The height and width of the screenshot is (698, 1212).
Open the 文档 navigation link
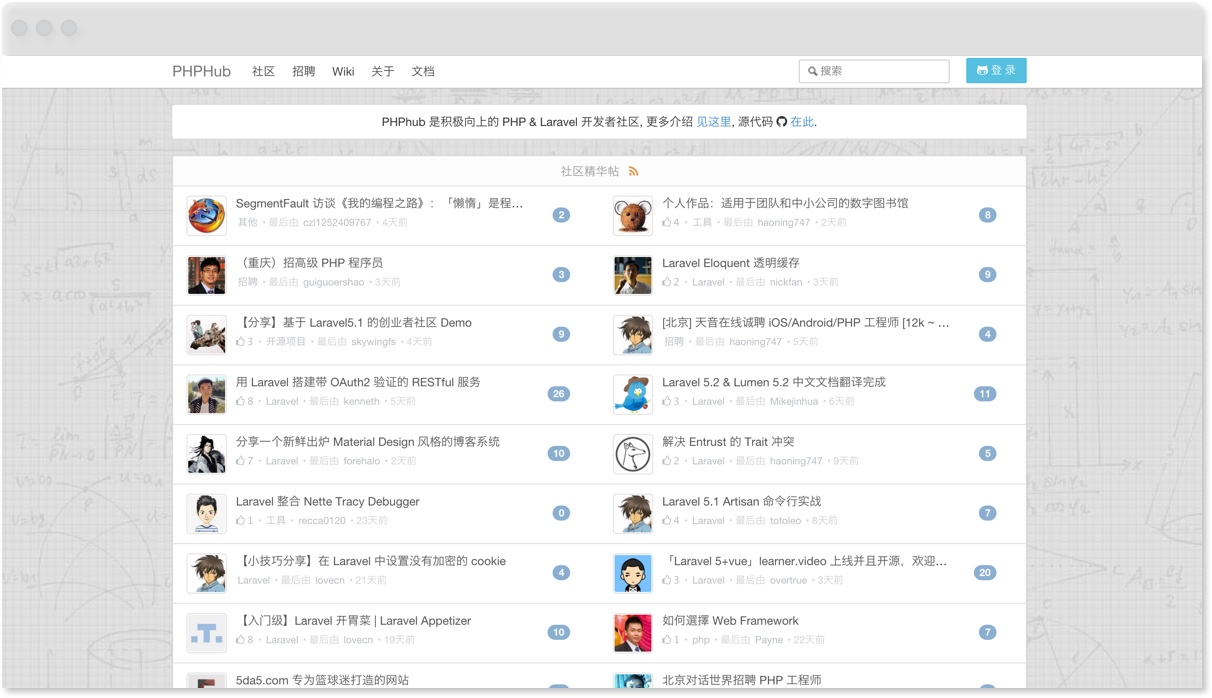coord(423,72)
